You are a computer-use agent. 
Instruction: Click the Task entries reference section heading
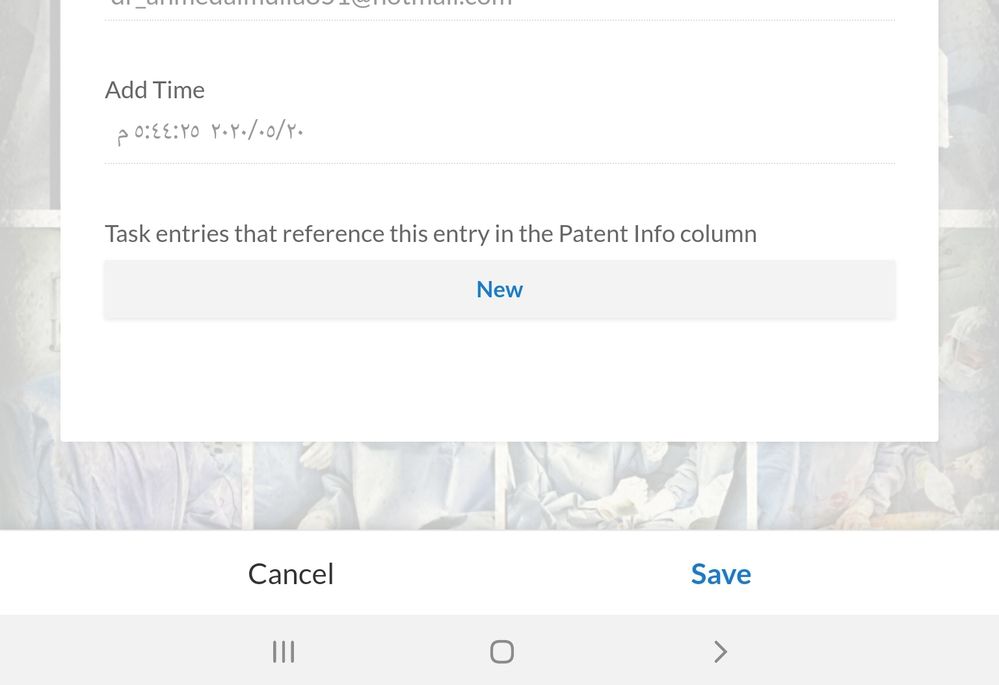click(431, 234)
